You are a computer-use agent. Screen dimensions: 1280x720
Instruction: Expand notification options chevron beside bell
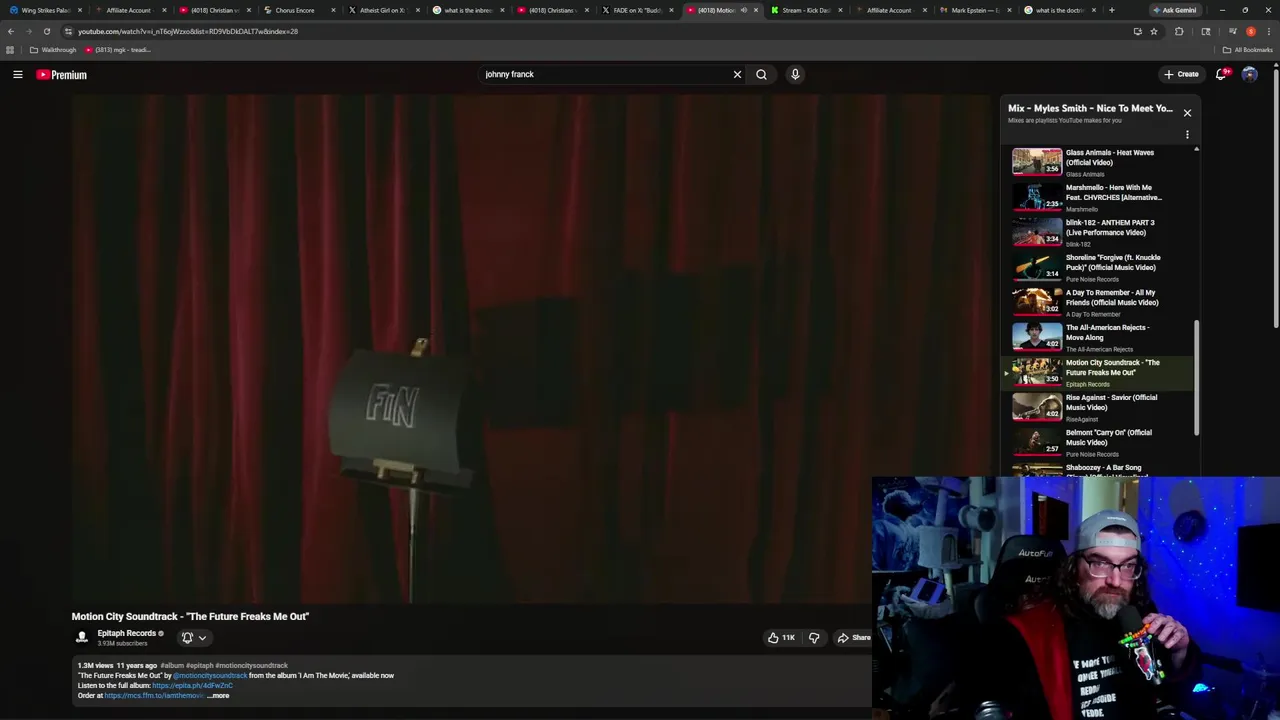point(202,638)
